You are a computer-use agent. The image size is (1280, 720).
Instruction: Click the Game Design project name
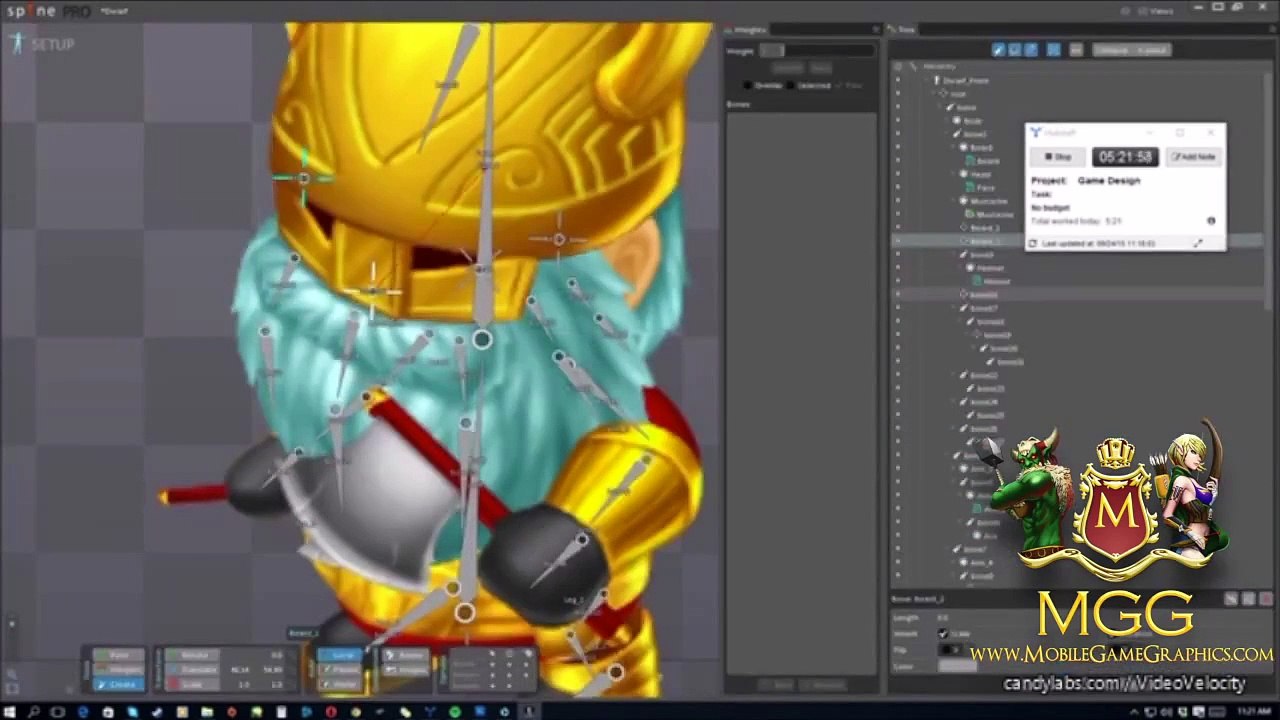coord(1109,181)
